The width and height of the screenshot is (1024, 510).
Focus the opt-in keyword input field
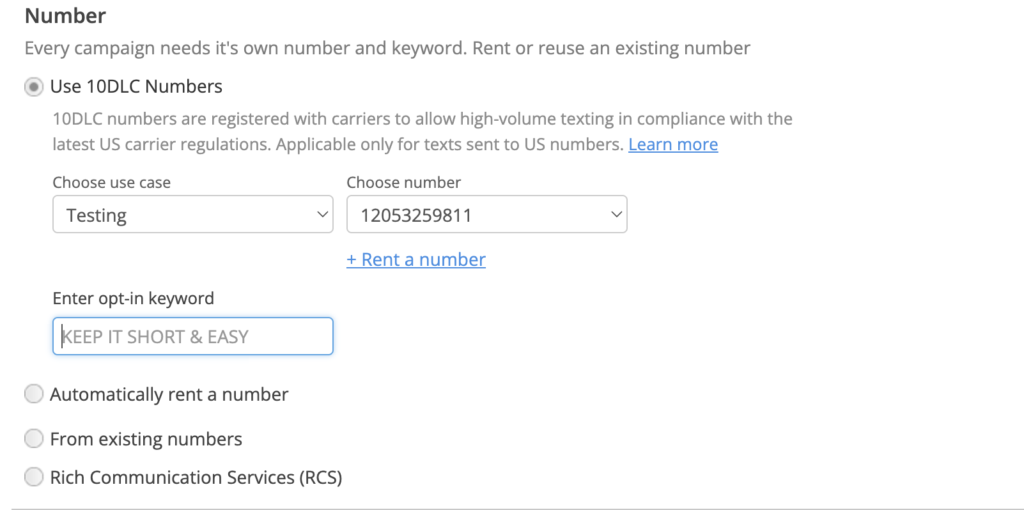(x=193, y=337)
